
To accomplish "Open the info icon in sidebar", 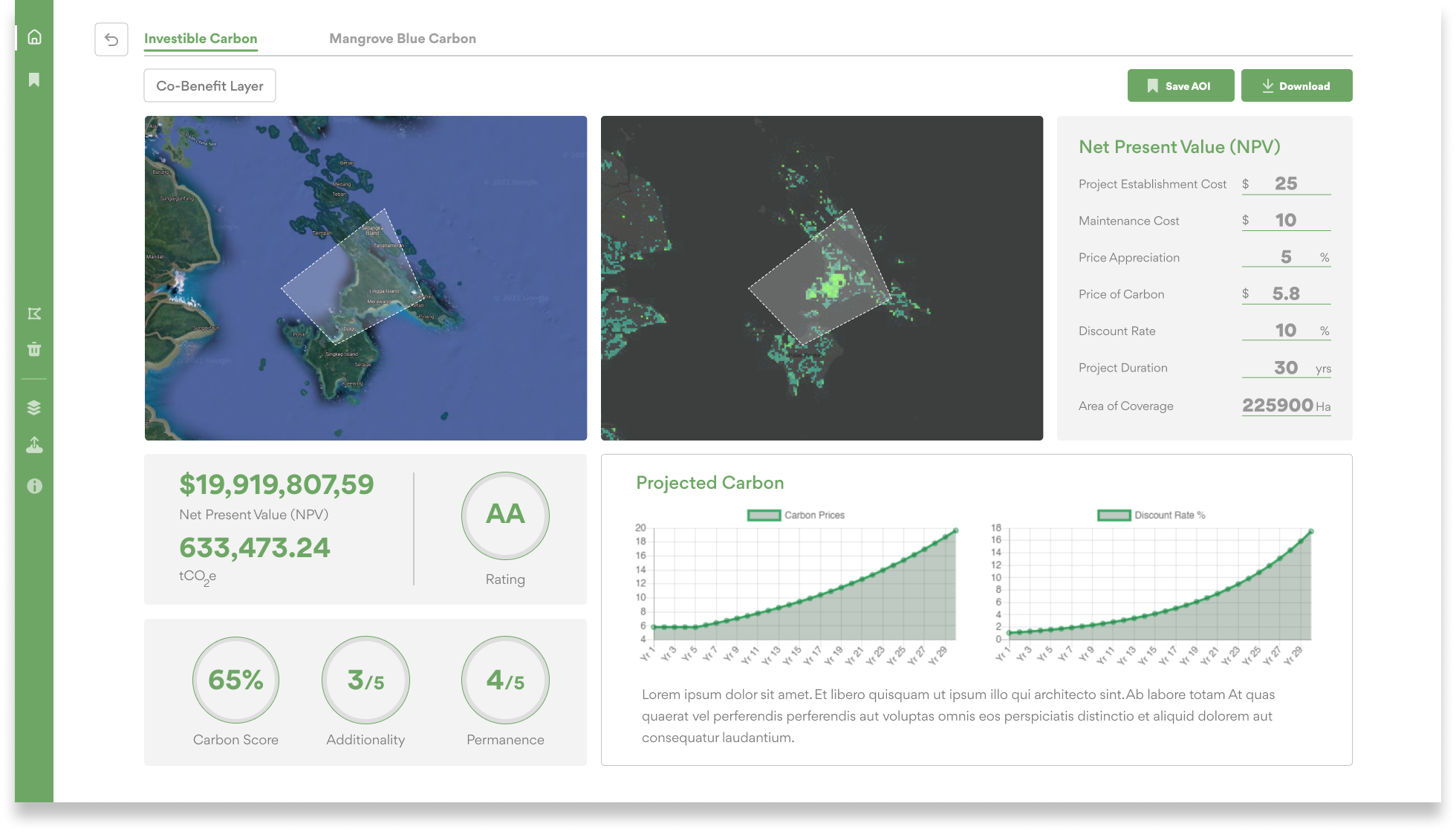I will [x=34, y=486].
